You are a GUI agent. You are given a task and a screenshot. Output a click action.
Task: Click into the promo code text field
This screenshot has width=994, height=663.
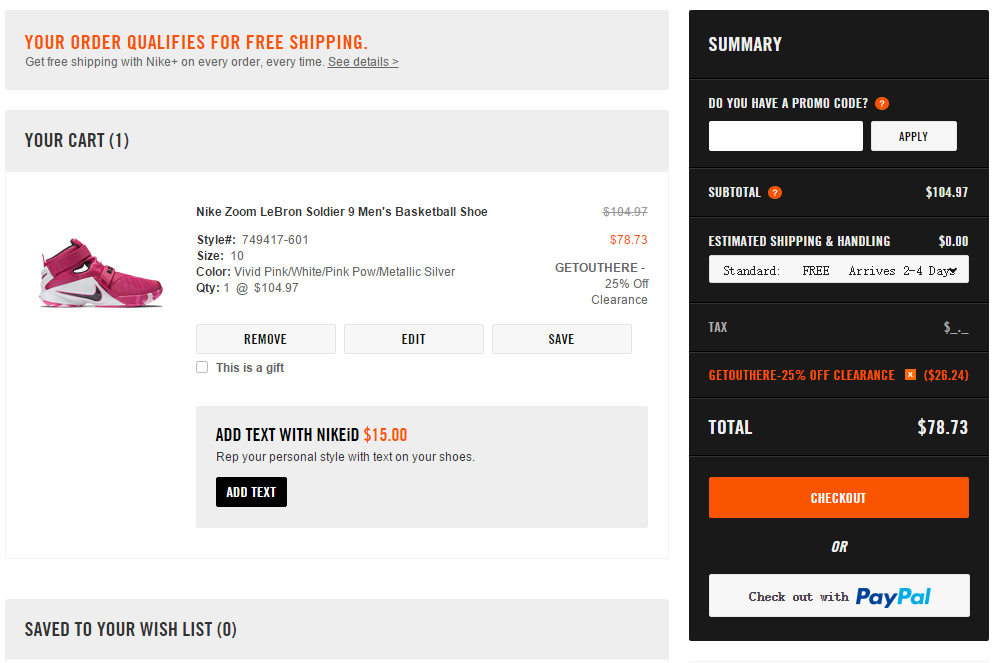coord(785,136)
